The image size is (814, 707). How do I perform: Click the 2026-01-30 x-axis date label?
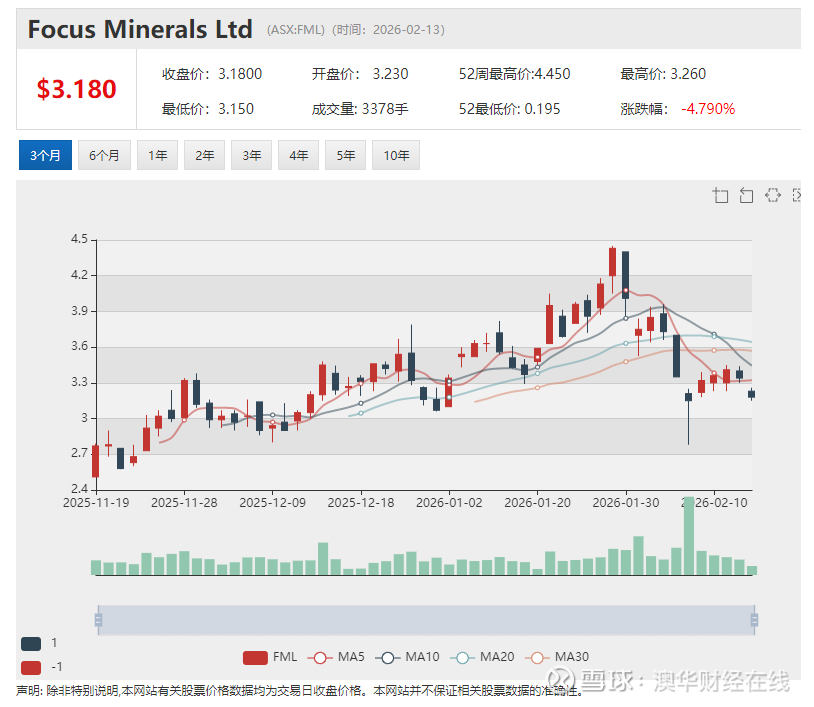pyautogui.click(x=626, y=503)
